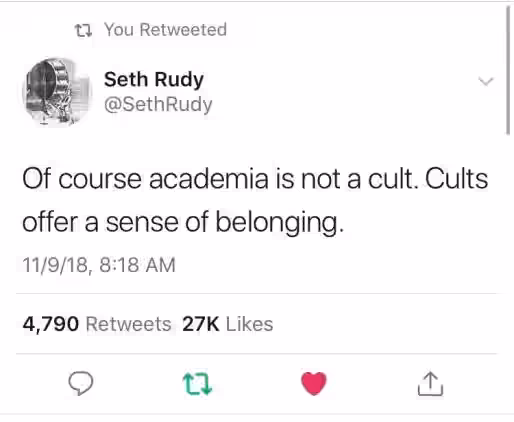Unlike the tweet via the red heart
The image size is (514, 422).
314,383
